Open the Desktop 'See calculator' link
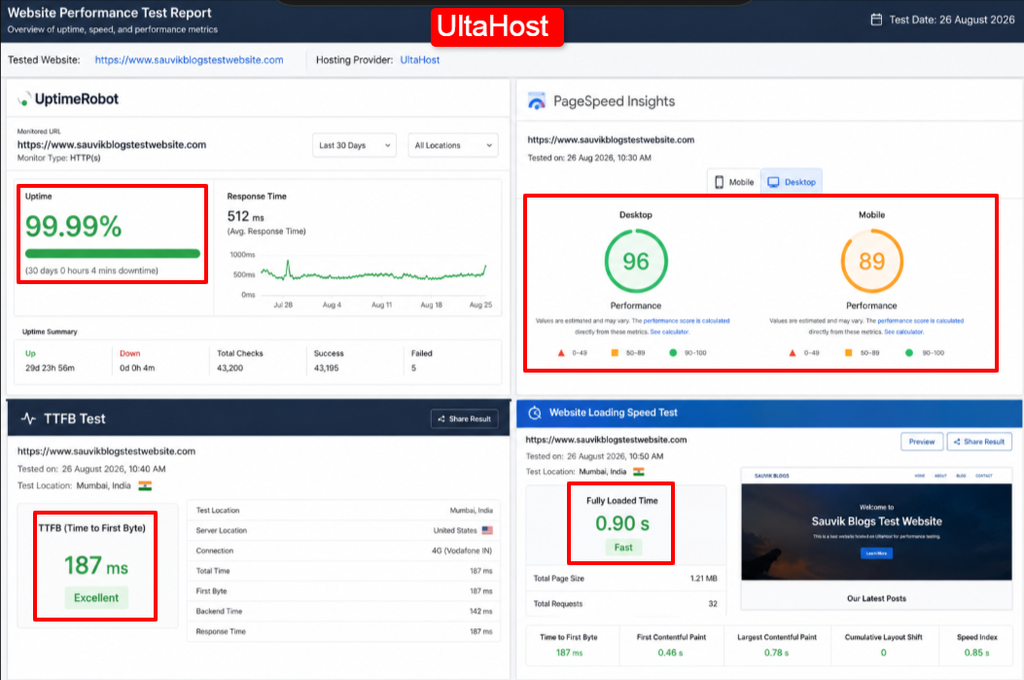Image resolution: width=1024 pixels, height=680 pixels. click(669, 332)
